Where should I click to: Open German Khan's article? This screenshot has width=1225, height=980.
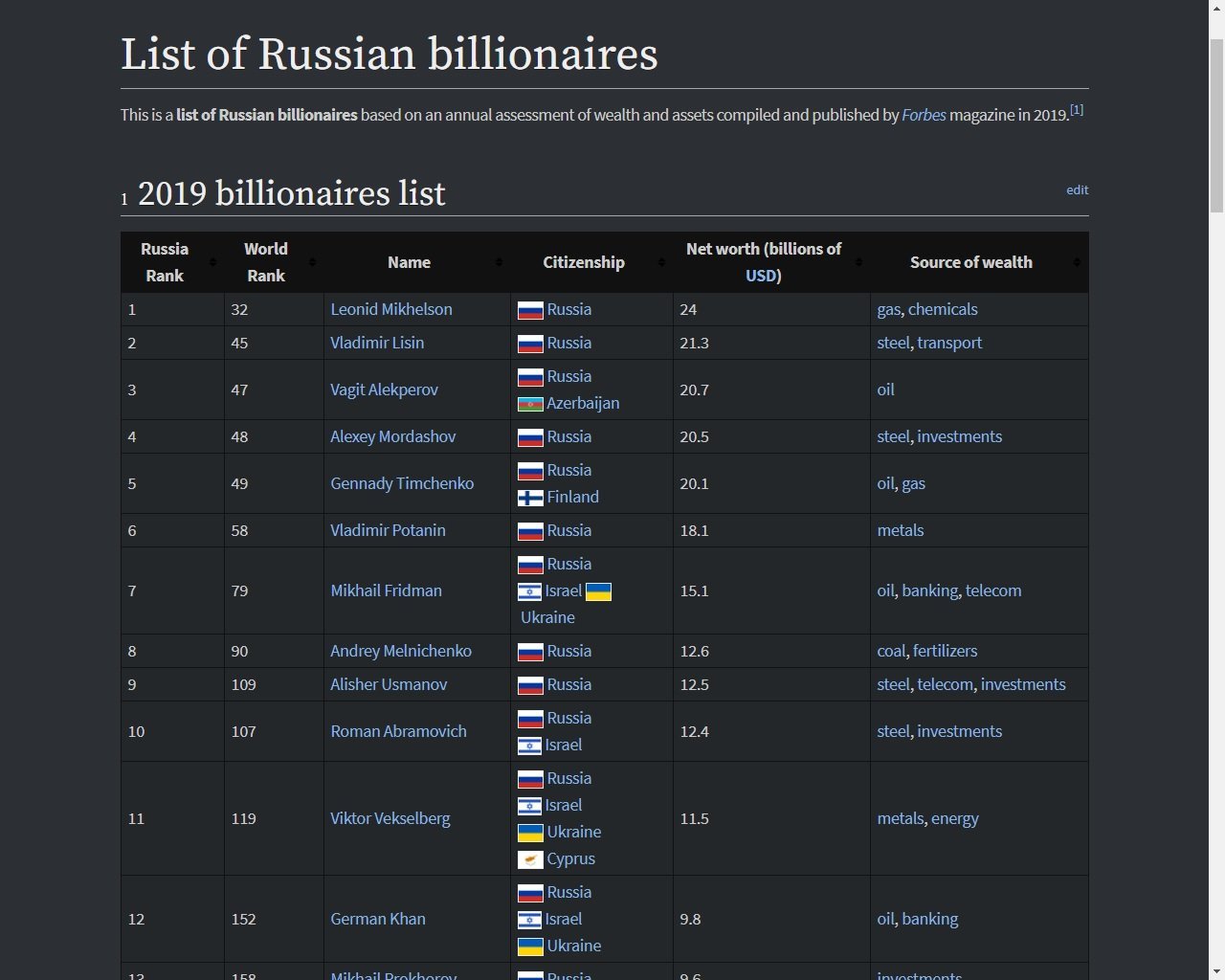378,919
